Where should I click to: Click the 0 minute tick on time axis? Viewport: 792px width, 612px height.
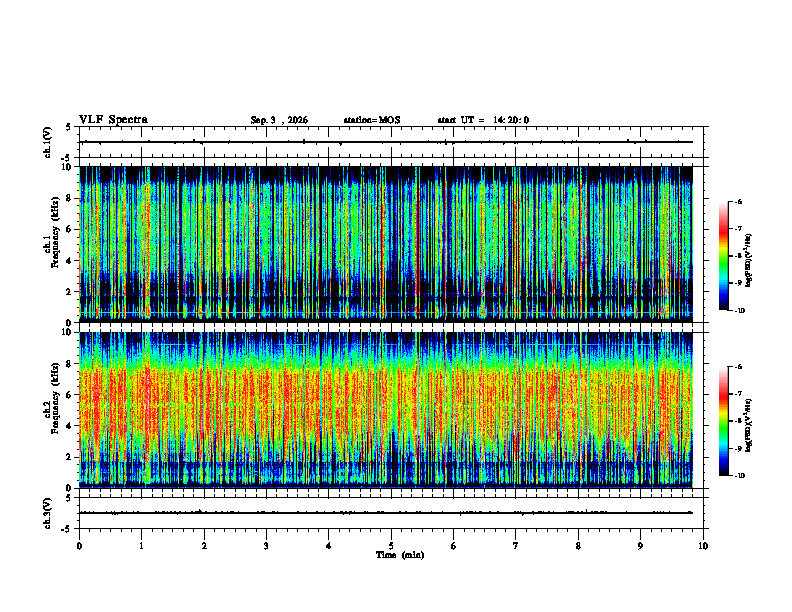79,546
